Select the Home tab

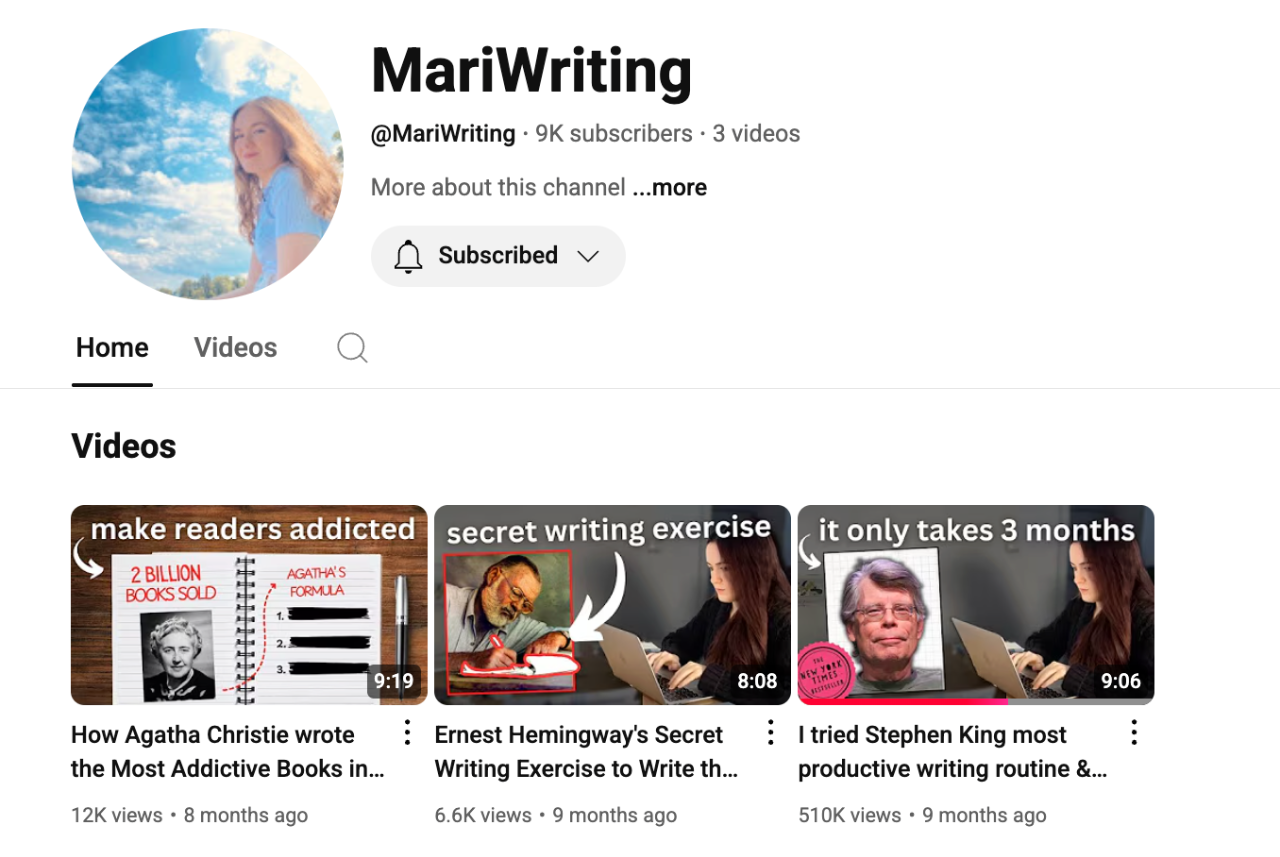coord(112,348)
